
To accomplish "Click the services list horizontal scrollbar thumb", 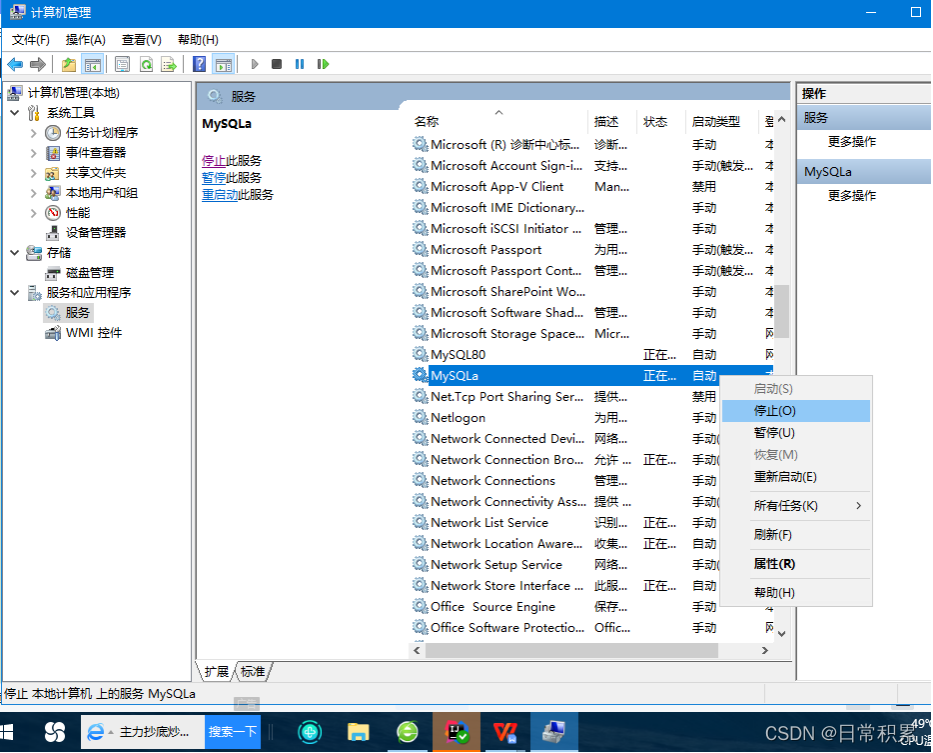I will (572, 651).
